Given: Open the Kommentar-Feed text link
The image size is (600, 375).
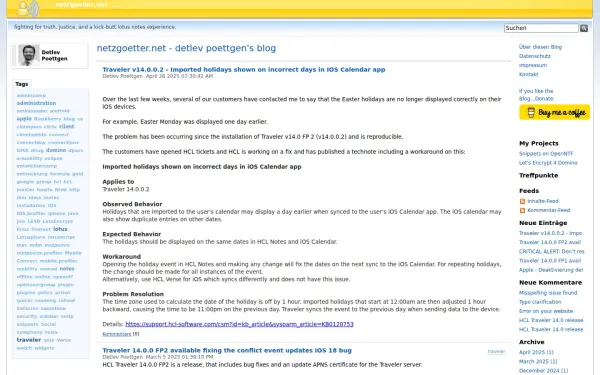Looking at the screenshot, I should click(548, 210).
